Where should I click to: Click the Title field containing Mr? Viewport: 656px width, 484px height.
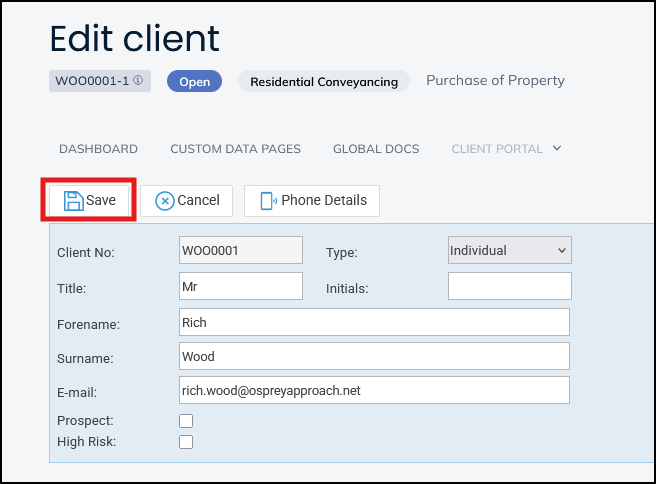(240, 286)
